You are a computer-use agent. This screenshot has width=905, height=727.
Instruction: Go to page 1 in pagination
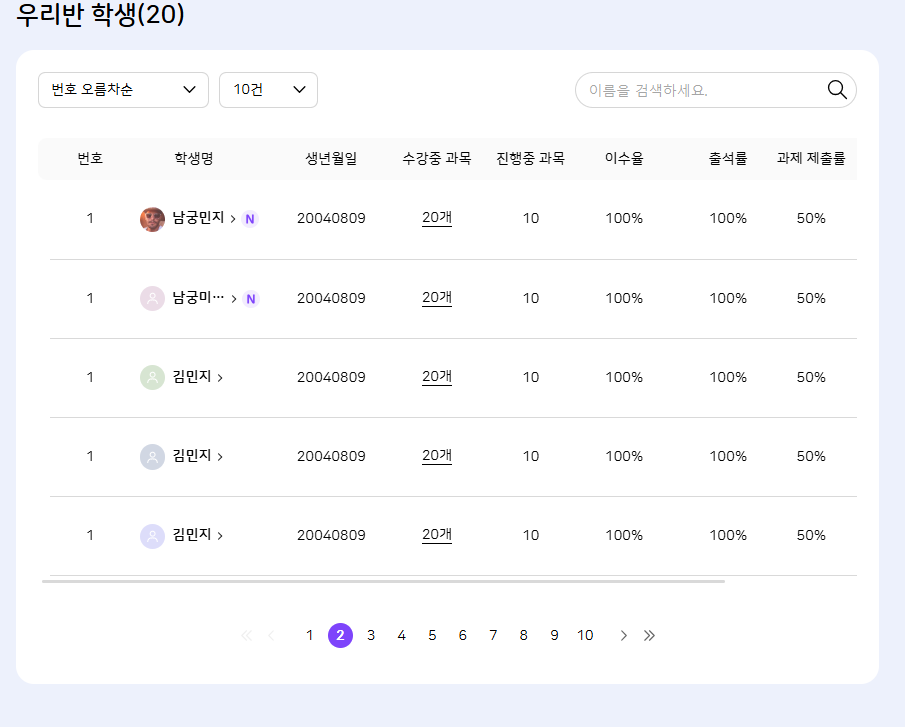pos(309,636)
